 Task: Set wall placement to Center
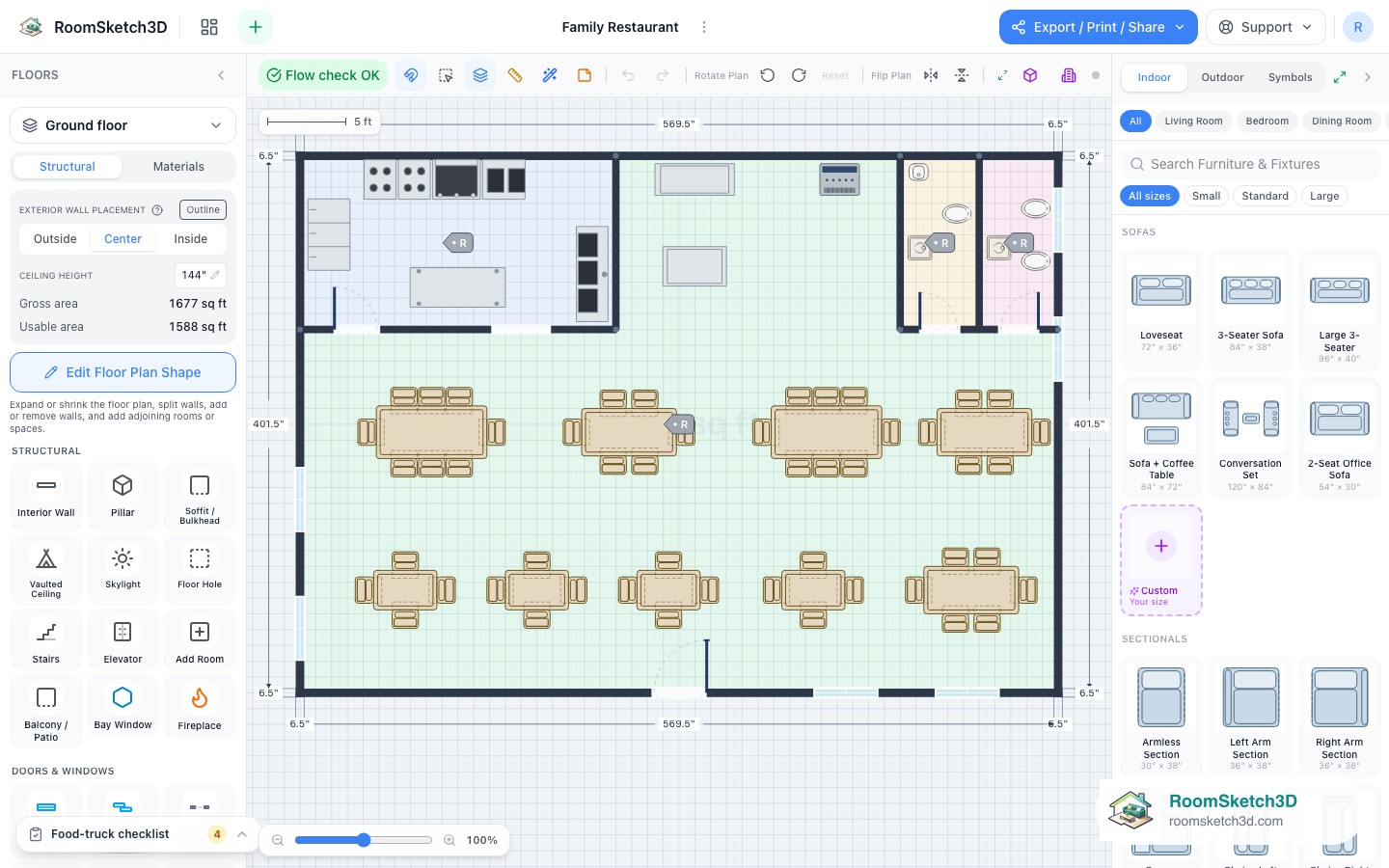123,239
